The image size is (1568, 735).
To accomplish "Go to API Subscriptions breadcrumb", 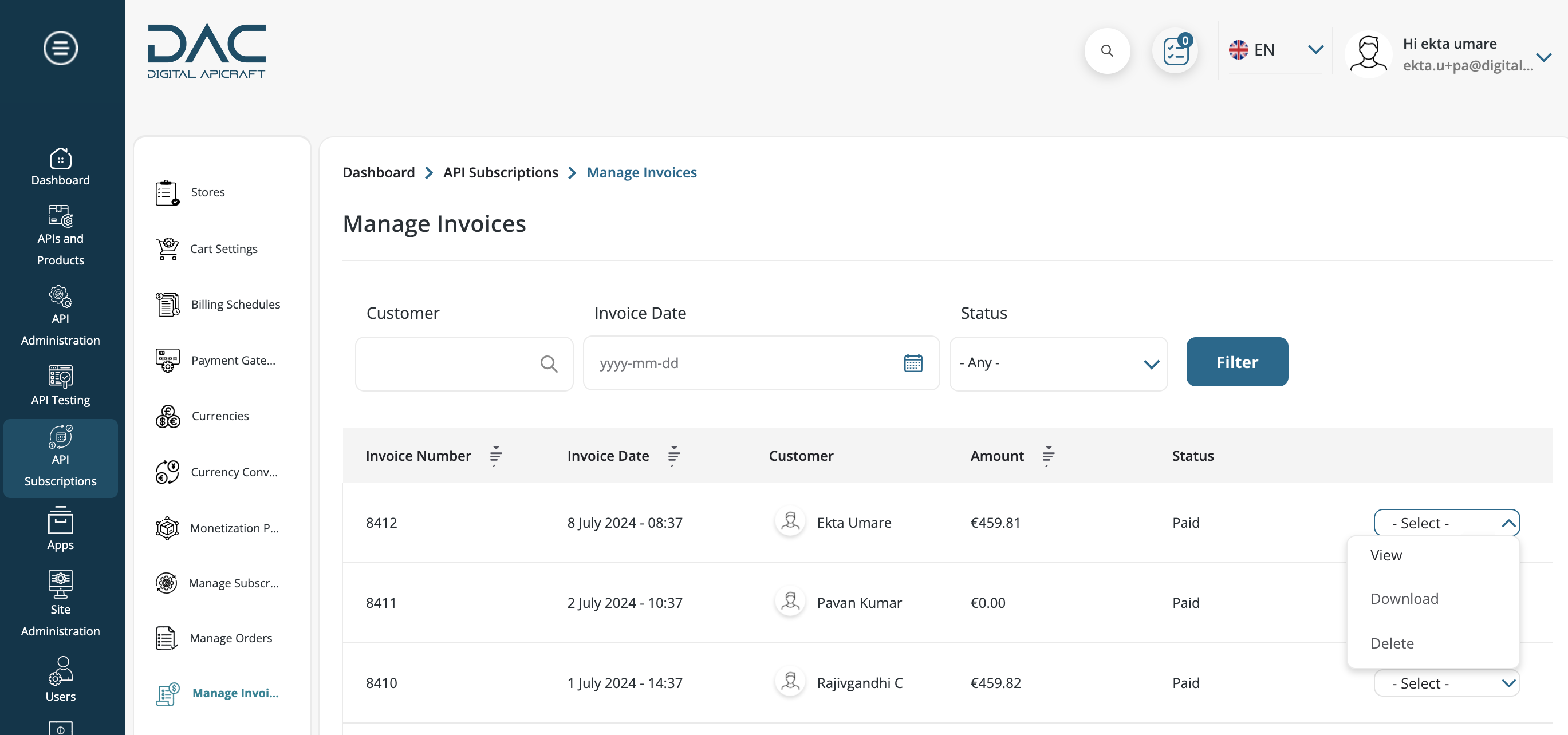I will (501, 173).
